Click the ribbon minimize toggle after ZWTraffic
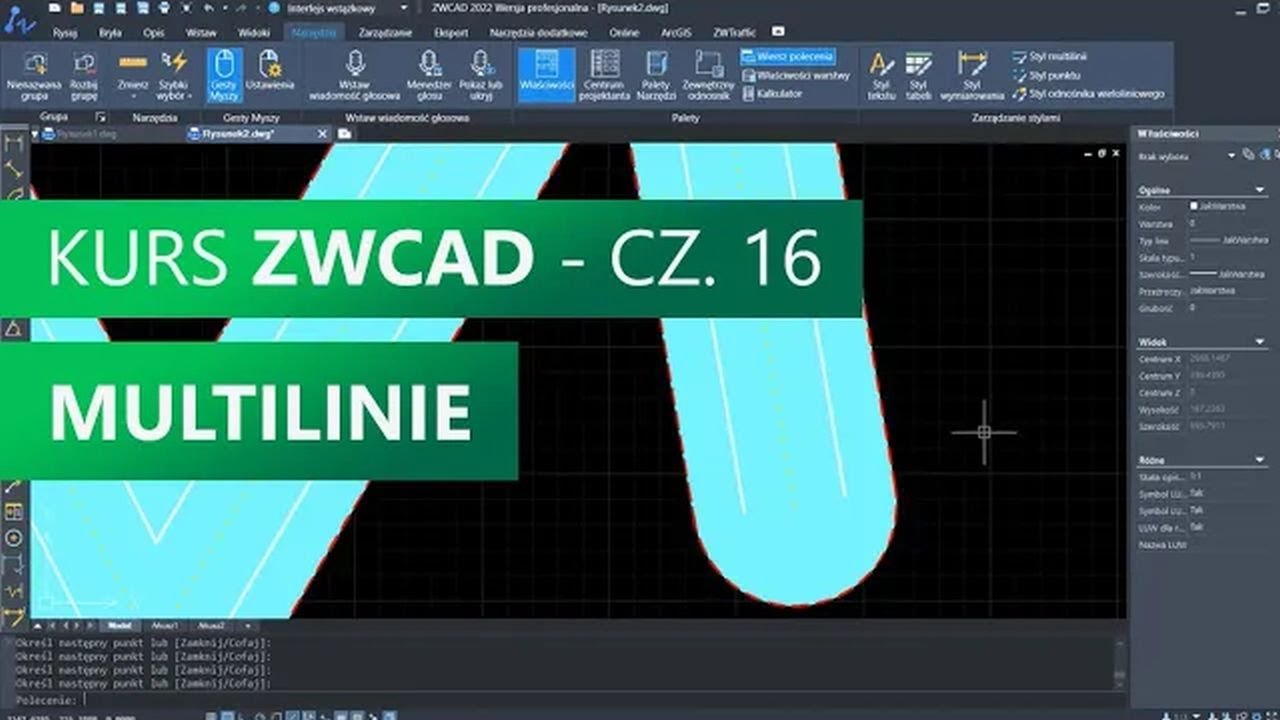The width and height of the screenshot is (1280, 720). pyautogui.click(x=779, y=32)
